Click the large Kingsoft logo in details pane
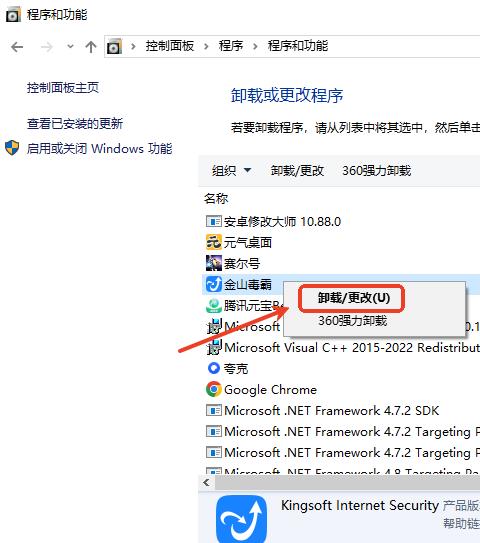Screen dimensions: 480x543 click(241, 518)
